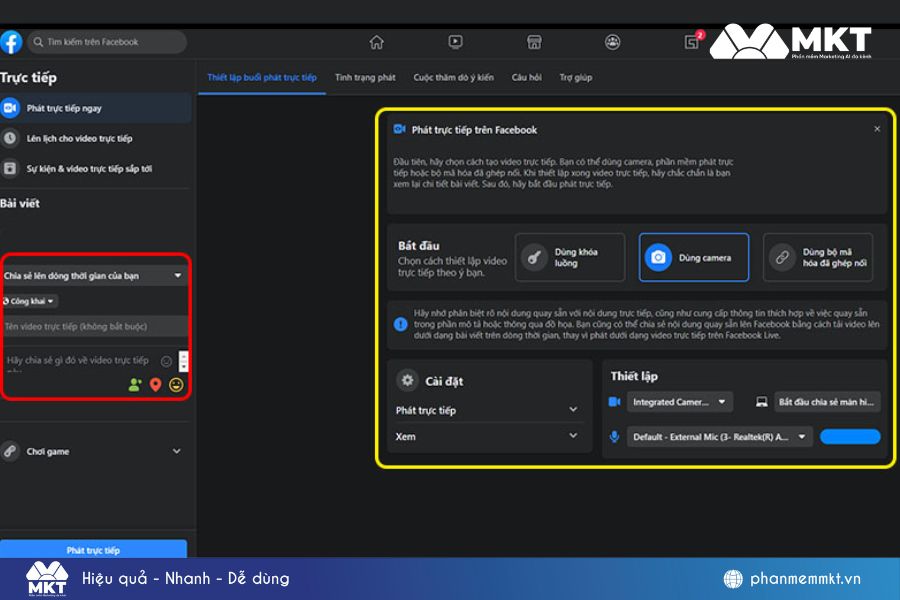Screen dimensions: 900x600
Task: Click Chơi game link icon
Action: click(10, 451)
